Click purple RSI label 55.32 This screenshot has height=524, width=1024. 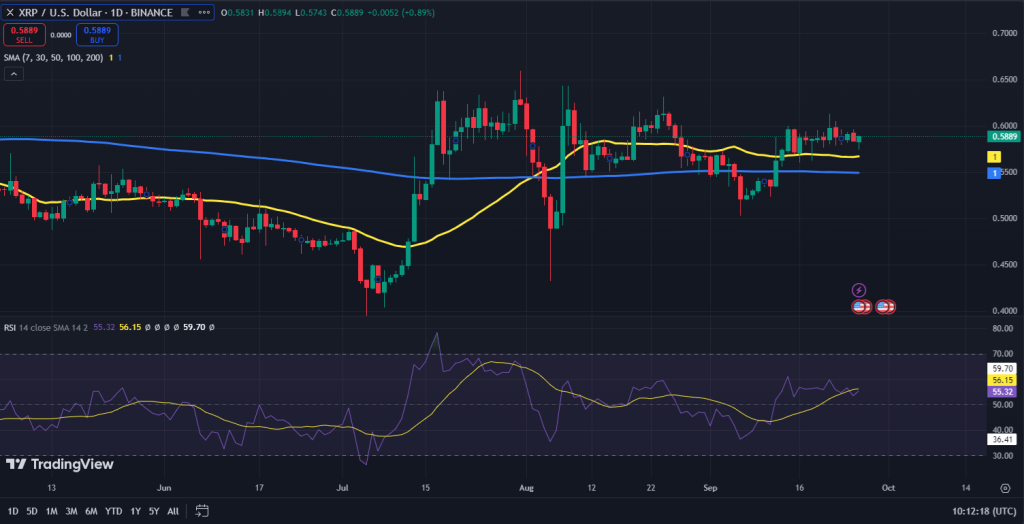1002,391
